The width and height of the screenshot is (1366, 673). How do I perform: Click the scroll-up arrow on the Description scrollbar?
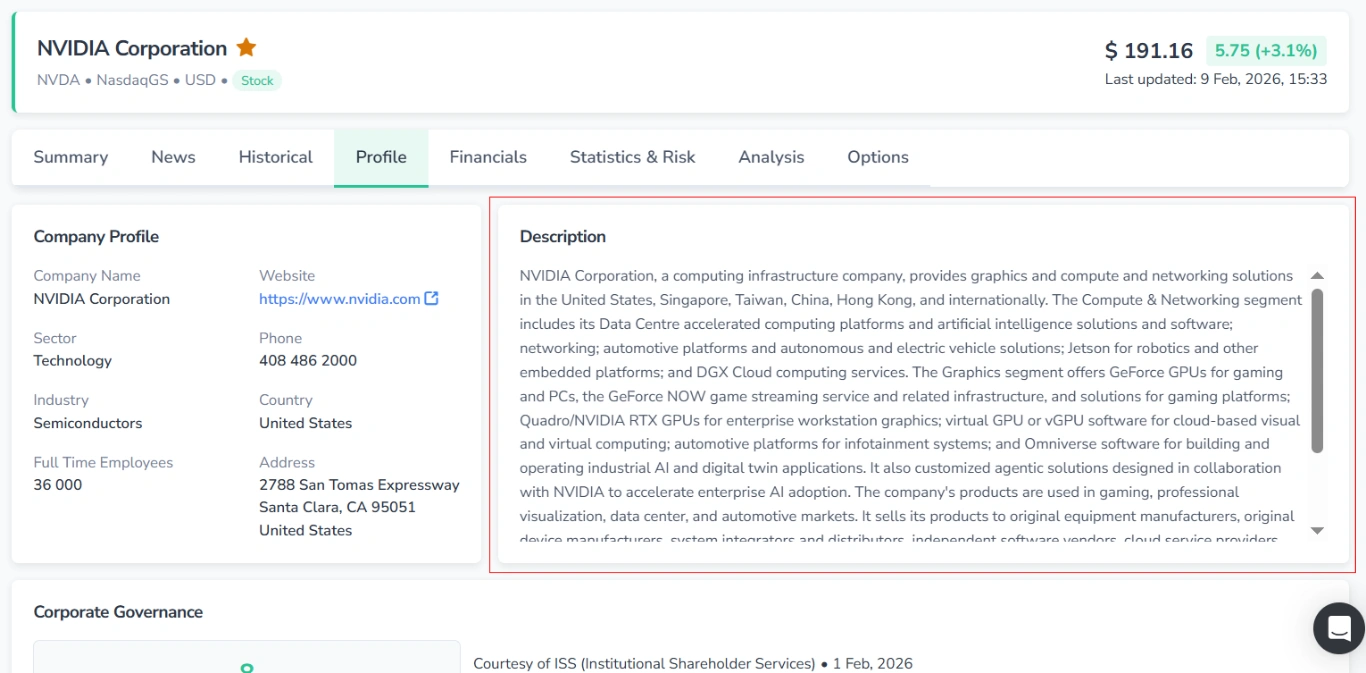click(1317, 275)
